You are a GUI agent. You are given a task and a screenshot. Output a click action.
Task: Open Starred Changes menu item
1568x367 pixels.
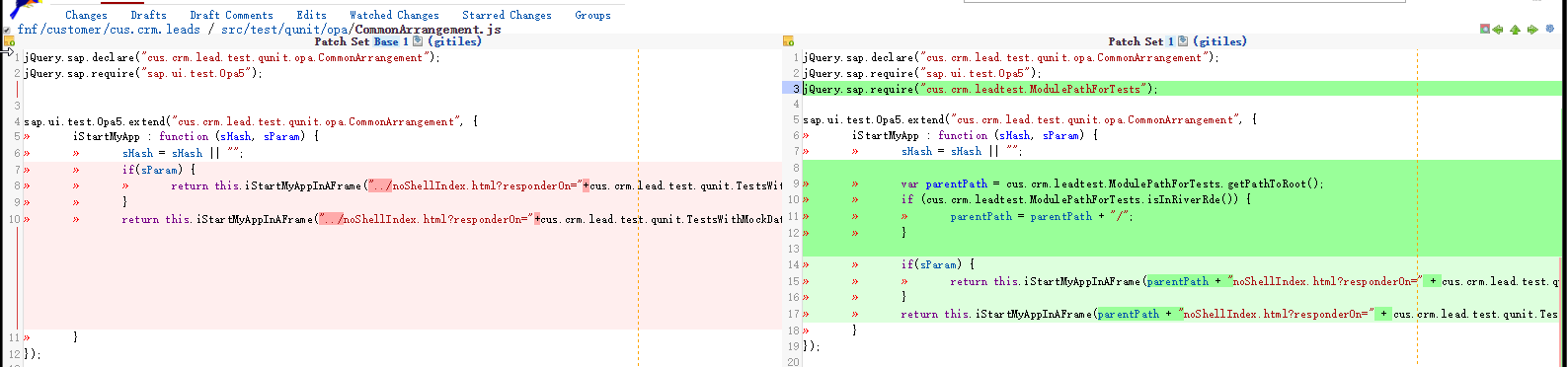coord(507,15)
